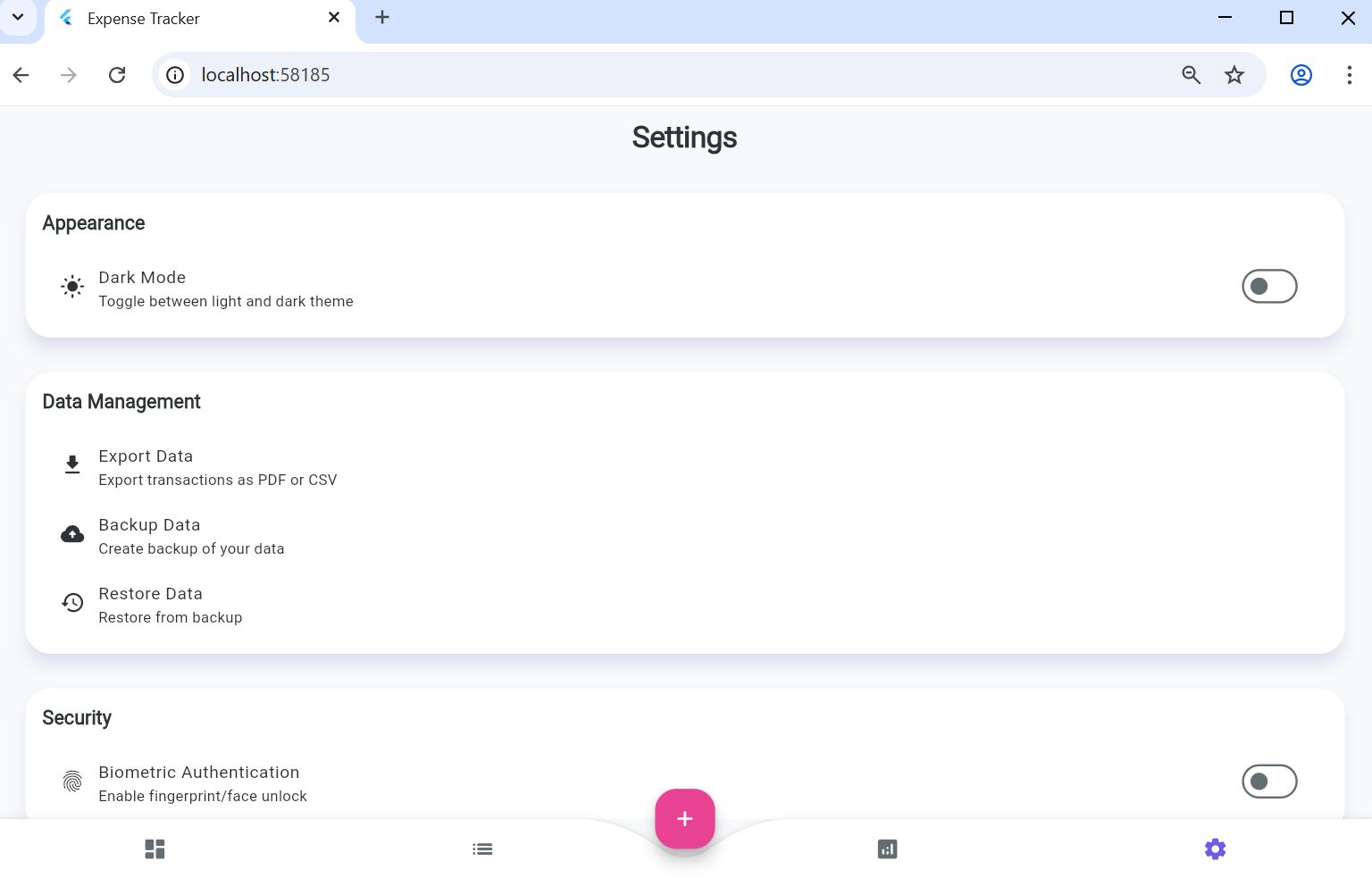
Task: Click the Export Data download icon
Action: 72,464
